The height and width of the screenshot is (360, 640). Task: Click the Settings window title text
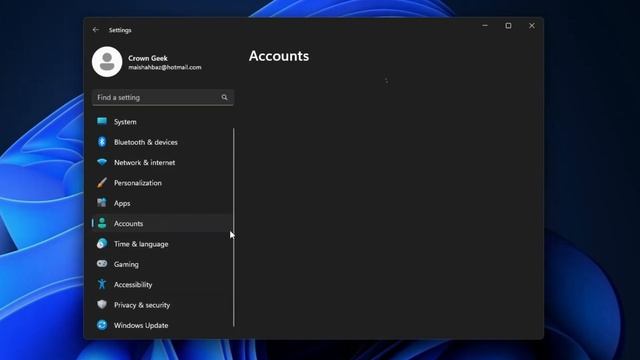(x=120, y=30)
